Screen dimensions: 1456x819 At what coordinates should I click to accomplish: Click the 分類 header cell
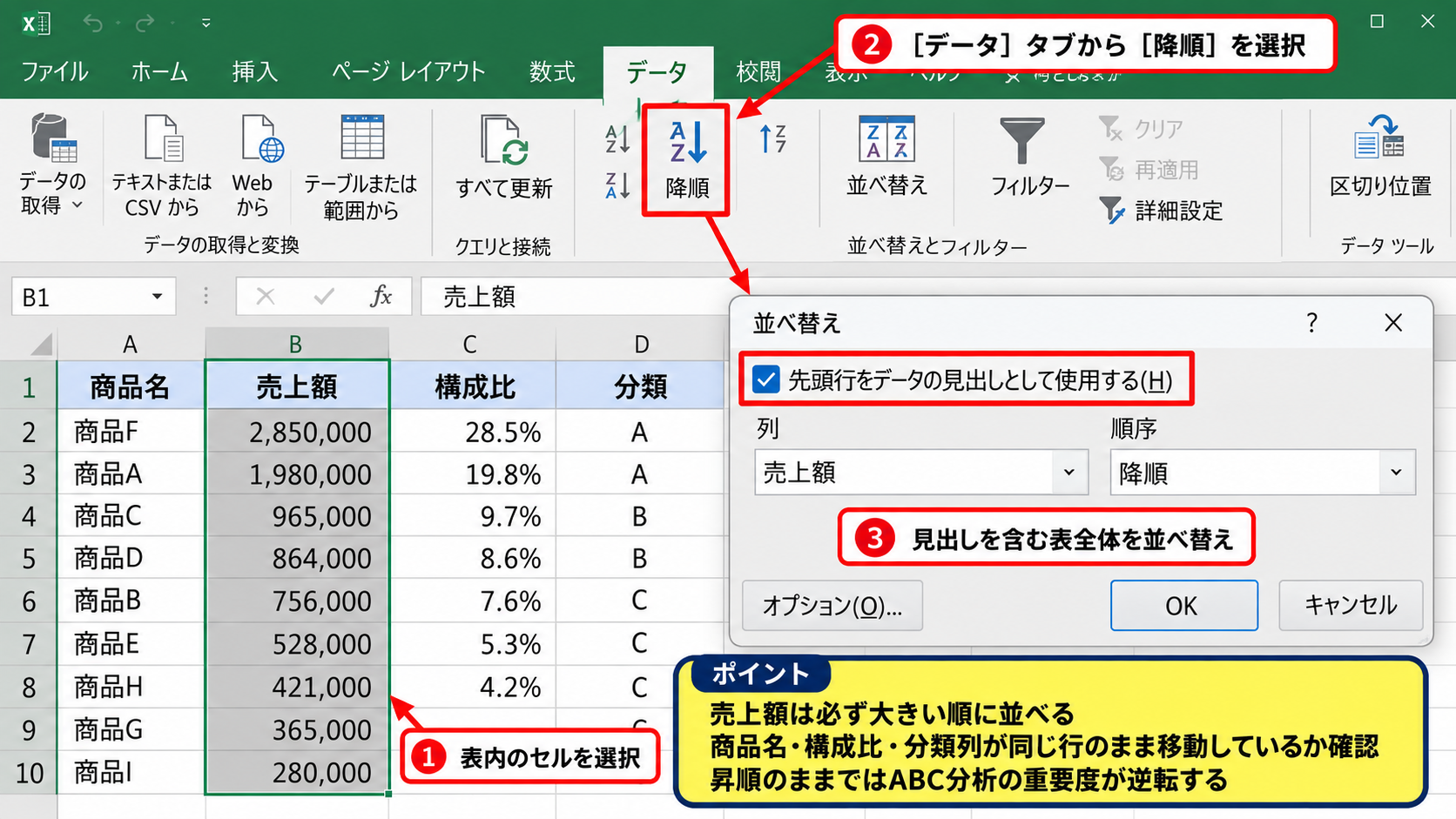coord(641,386)
